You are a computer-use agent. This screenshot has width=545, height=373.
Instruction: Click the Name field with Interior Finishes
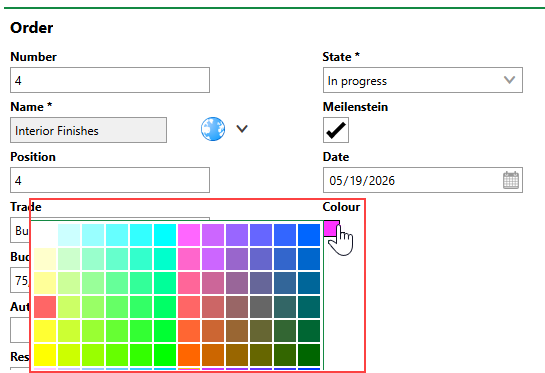tap(89, 130)
